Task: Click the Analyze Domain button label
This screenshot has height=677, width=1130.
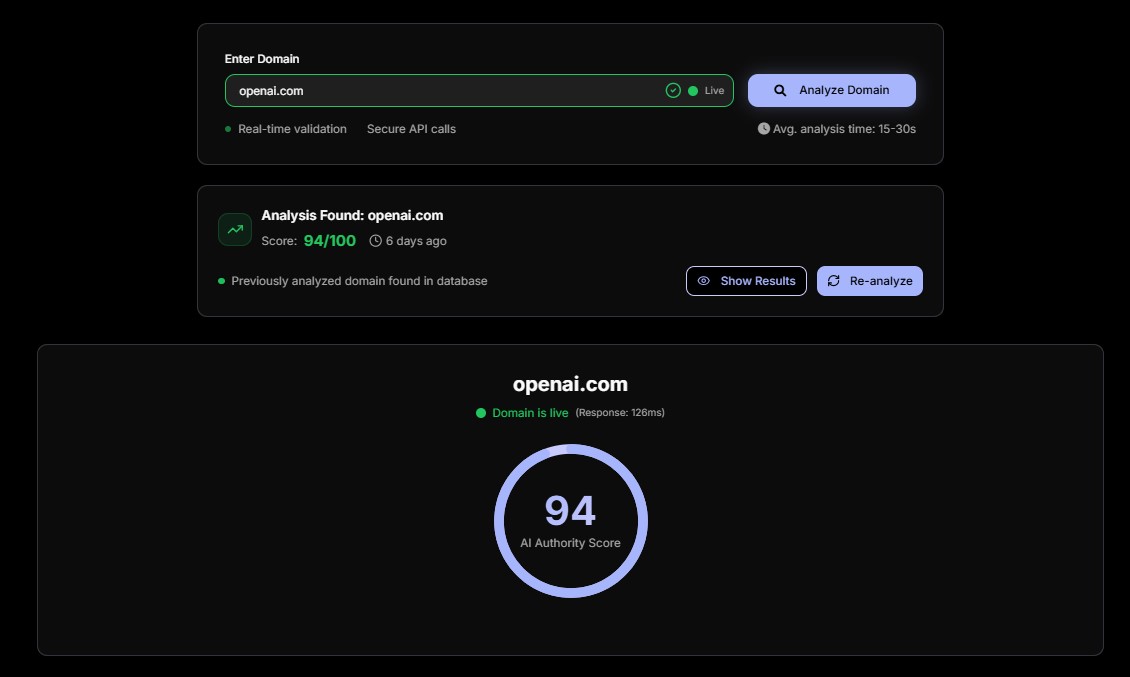Action: pos(844,90)
